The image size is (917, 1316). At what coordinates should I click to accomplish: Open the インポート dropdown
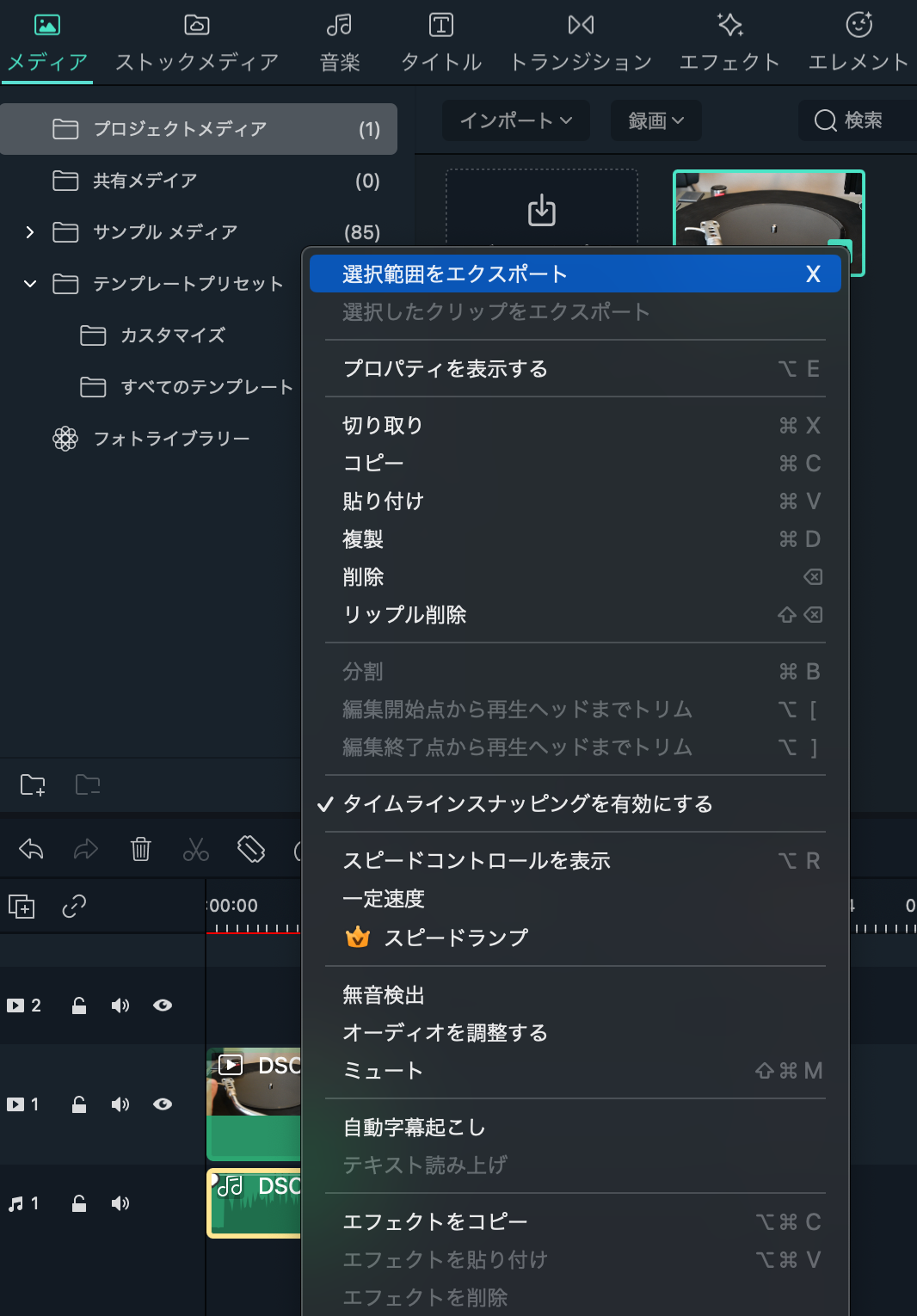tap(515, 120)
